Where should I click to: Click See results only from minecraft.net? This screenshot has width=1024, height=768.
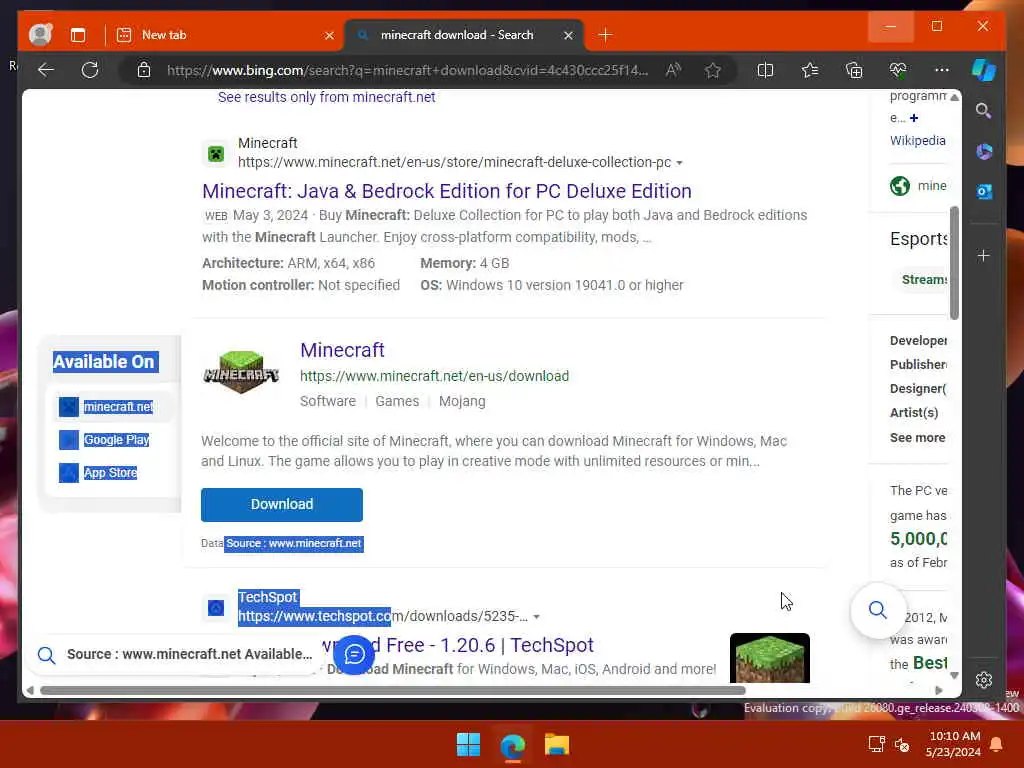tap(327, 97)
